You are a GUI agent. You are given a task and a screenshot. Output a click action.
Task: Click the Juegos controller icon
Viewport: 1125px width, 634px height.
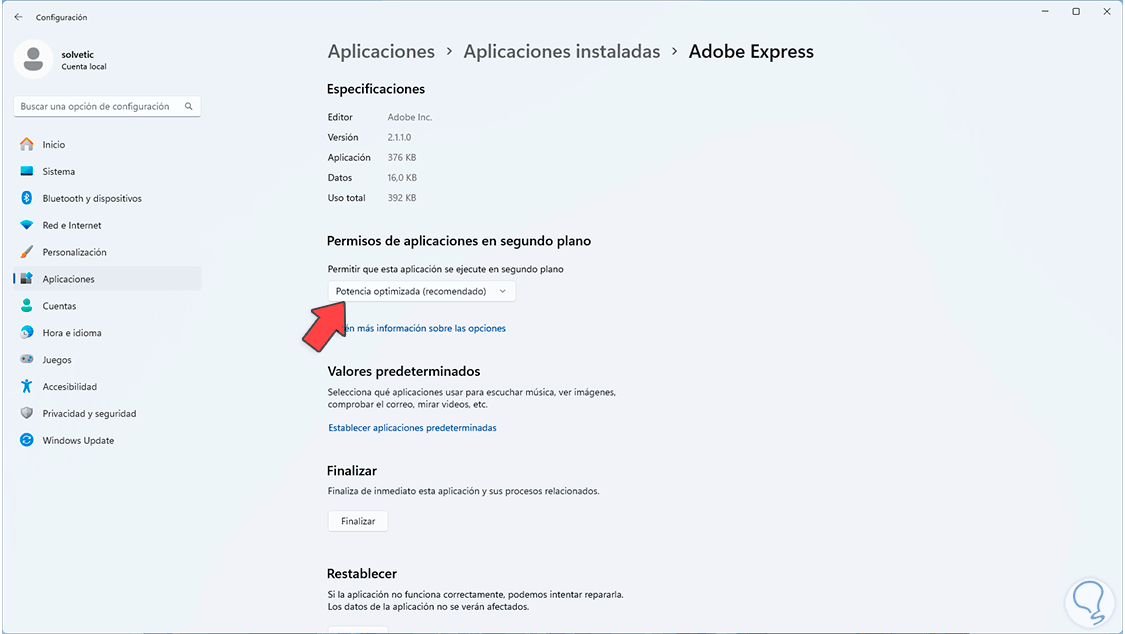click(x=27, y=360)
